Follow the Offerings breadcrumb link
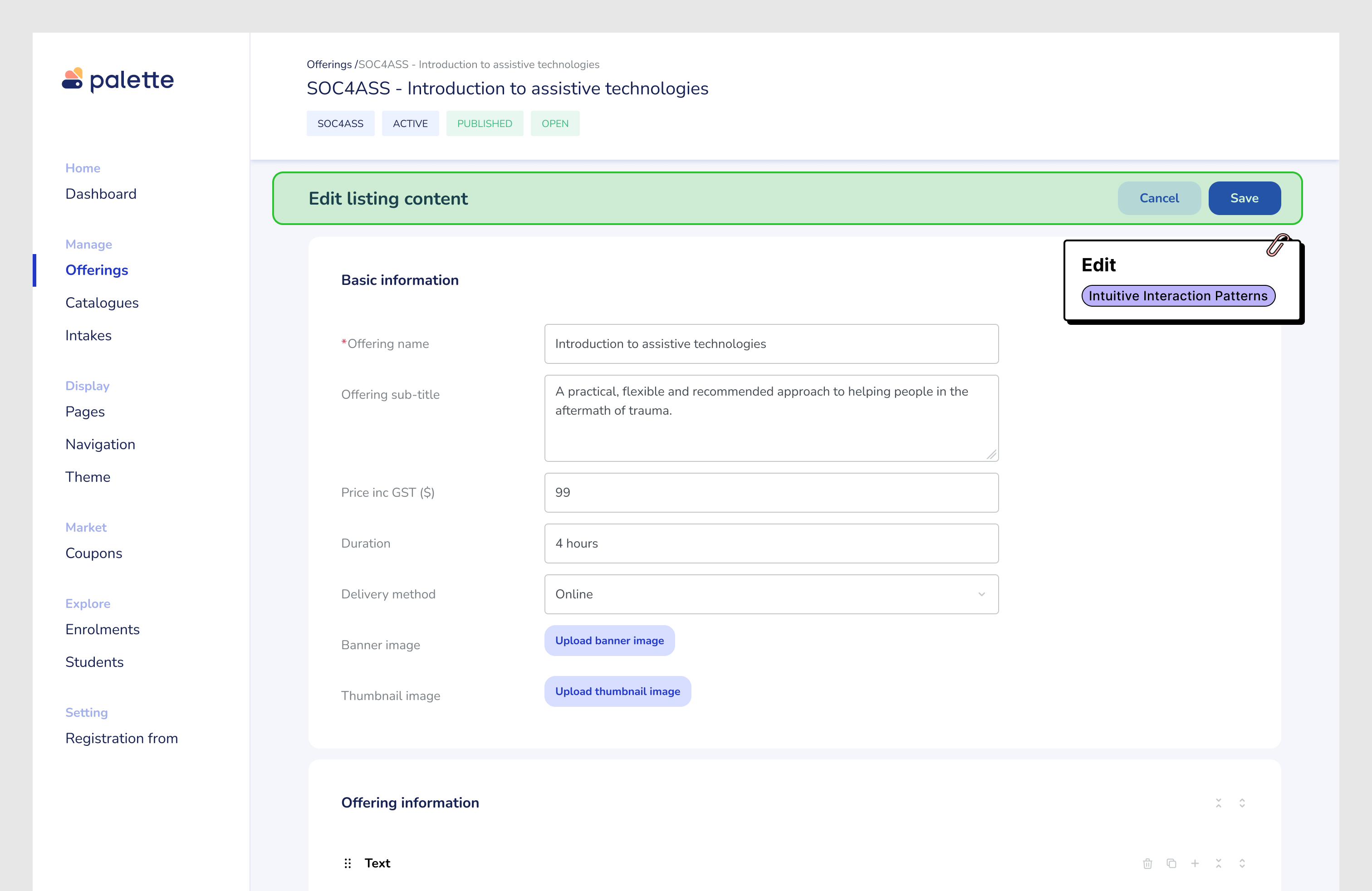This screenshot has height=891, width=1372. click(x=328, y=64)
